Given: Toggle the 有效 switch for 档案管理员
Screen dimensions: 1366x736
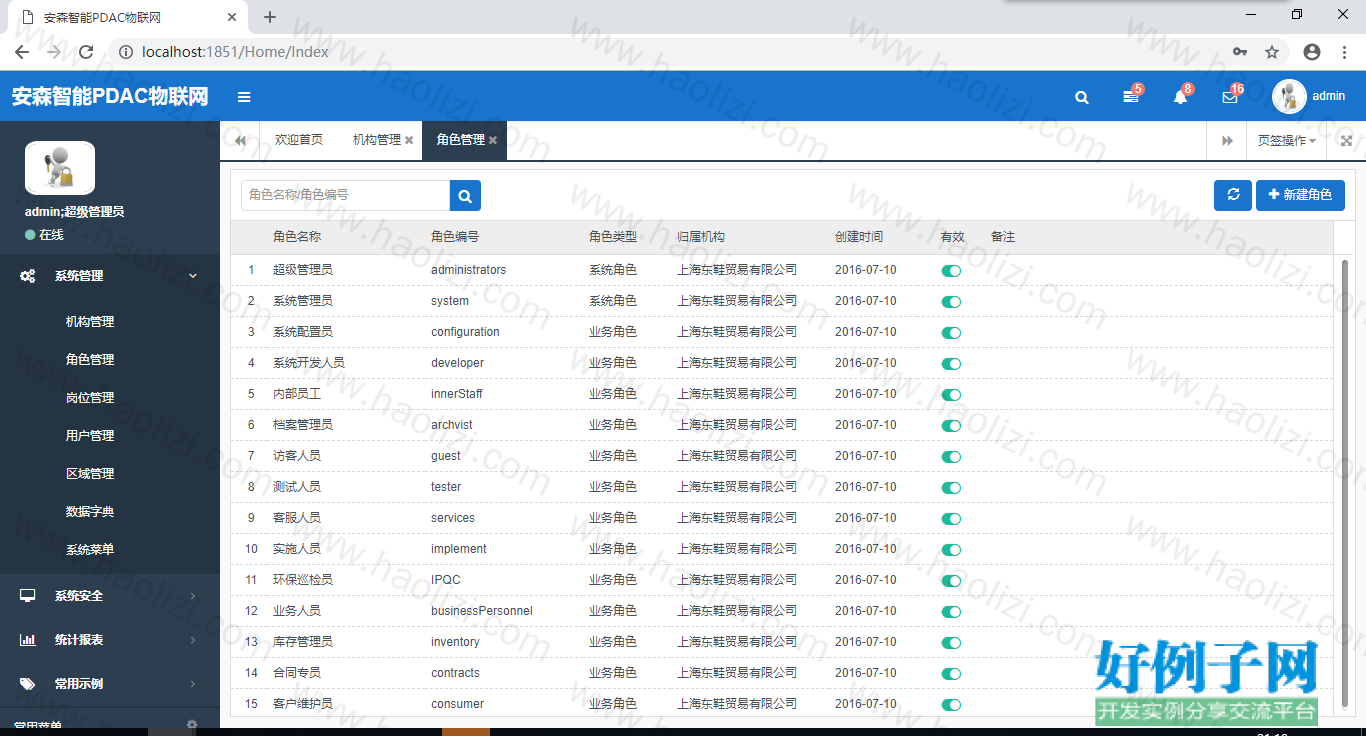Looking at the screenshot, I should click(951, 426).
